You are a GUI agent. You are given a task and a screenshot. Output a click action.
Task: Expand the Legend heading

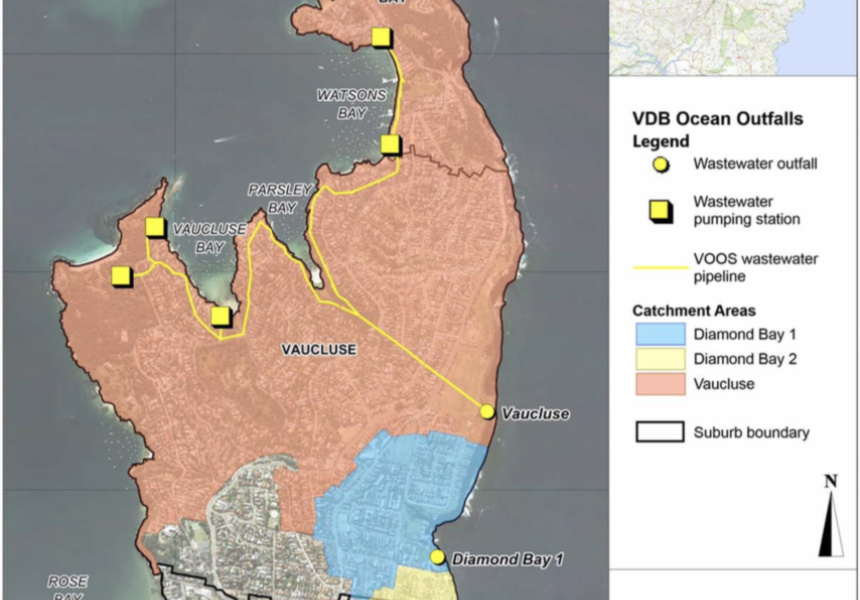(661, 142)
